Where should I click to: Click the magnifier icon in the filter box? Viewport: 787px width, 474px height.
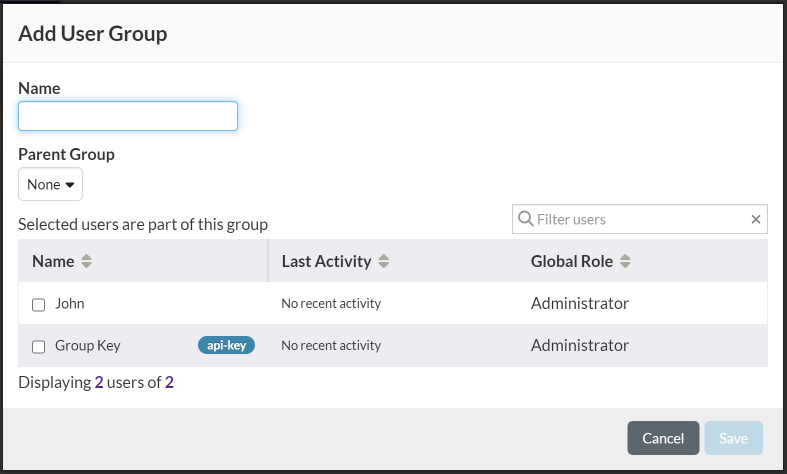525,219
